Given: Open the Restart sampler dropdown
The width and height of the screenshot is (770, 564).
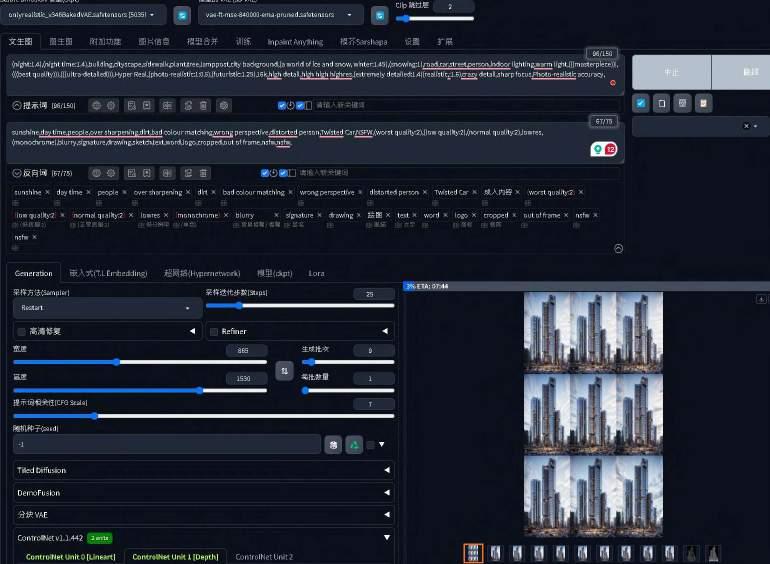Looking at the screenshot, I should click(107, 308).
